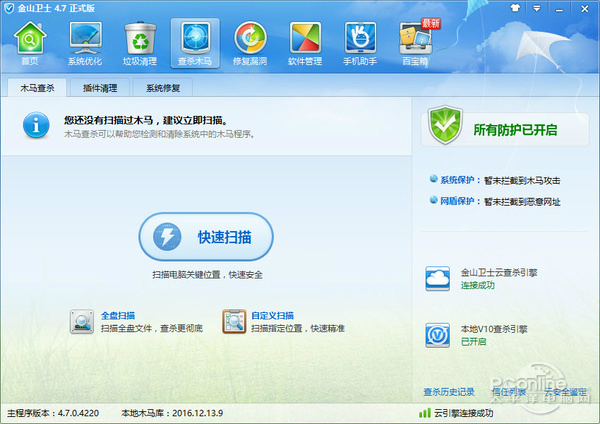Launch 手机助手 phone assistant
This screenshot has width=600, height=424.
pyautogui.click(x=360, y=43)
